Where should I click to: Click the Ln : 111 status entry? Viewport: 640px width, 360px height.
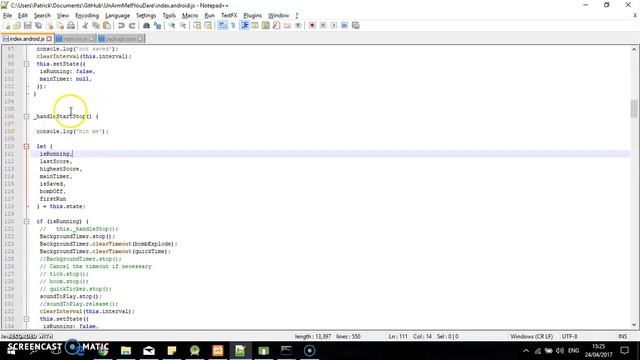click(x=398, y=337)
